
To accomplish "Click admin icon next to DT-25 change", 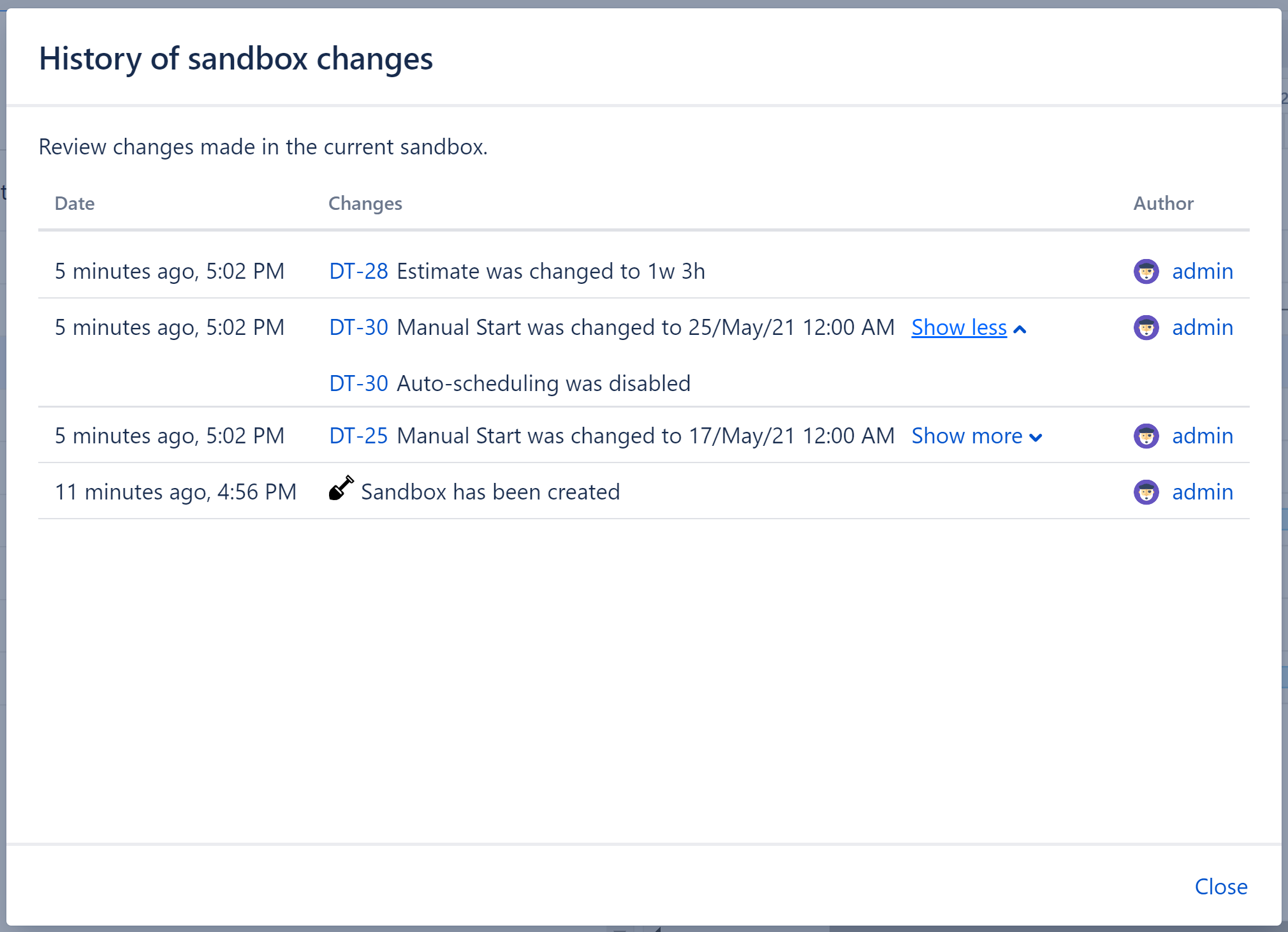I will [x=1148, y=435].
